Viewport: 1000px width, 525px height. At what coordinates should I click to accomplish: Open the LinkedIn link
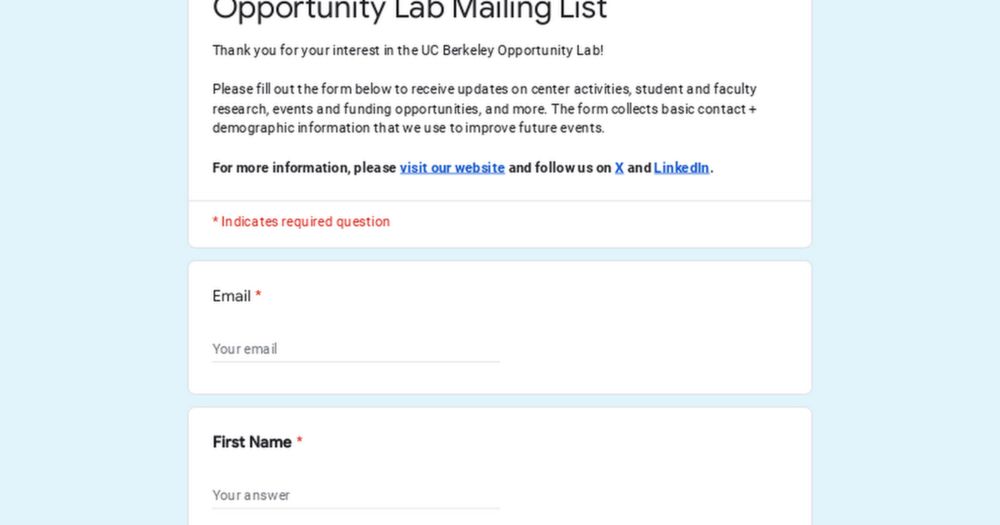(681, 168)
